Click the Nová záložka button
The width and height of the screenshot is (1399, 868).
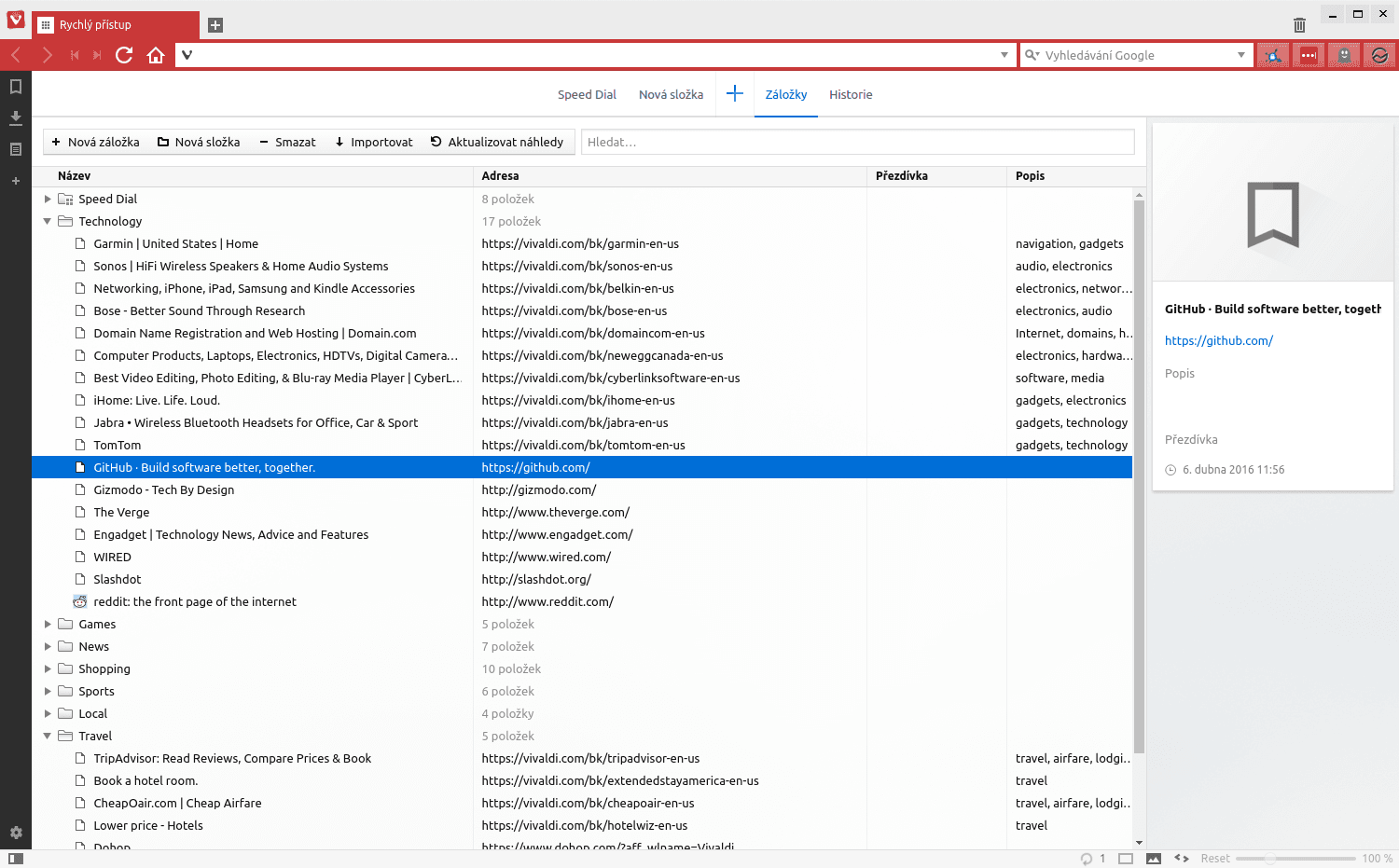(x=94, y=142)
